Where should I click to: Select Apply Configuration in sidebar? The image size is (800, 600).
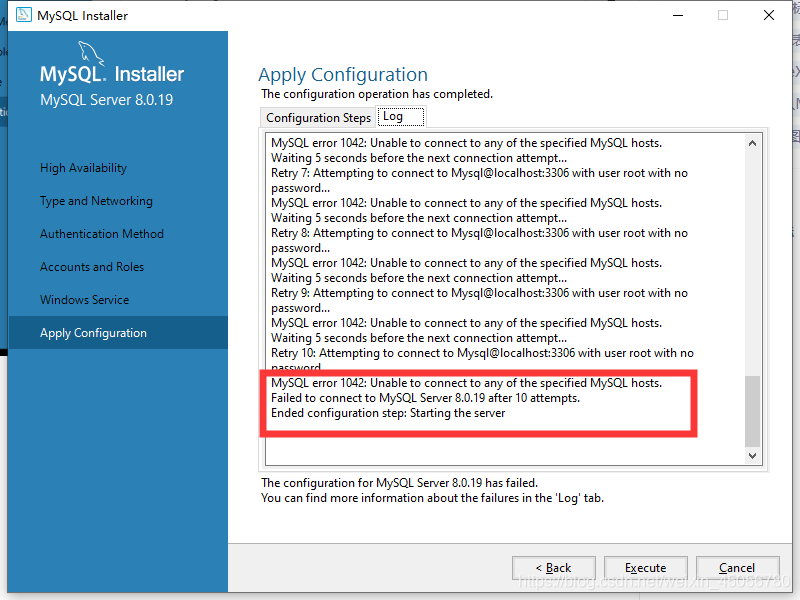pyautogui.click(x=118, y=333)
